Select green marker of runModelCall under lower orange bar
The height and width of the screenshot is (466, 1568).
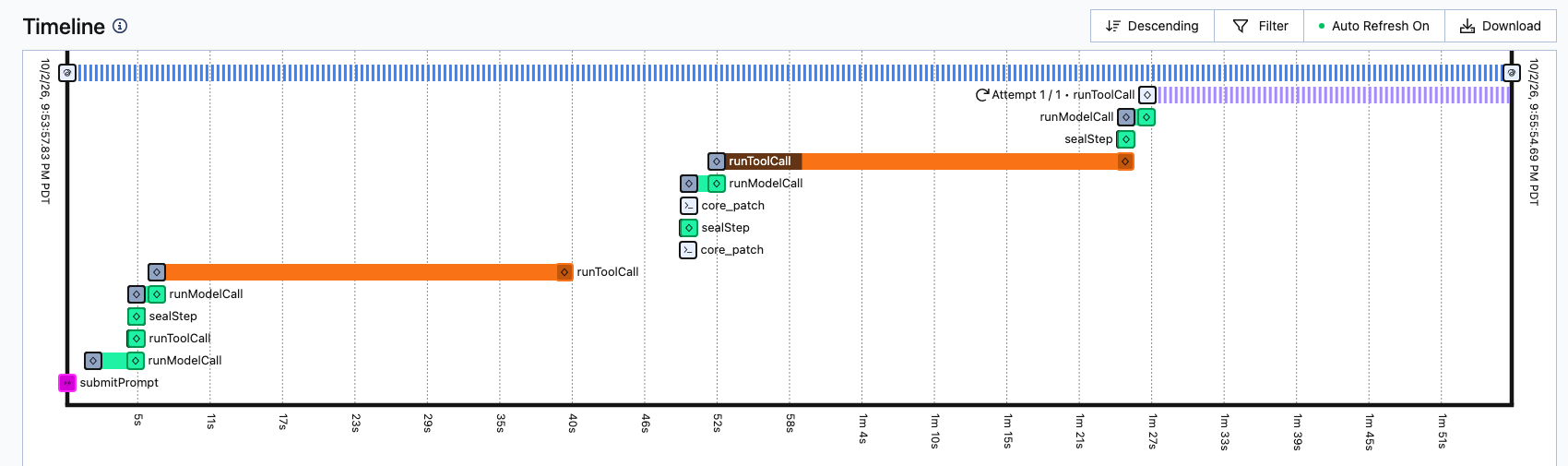click(157, 294)
